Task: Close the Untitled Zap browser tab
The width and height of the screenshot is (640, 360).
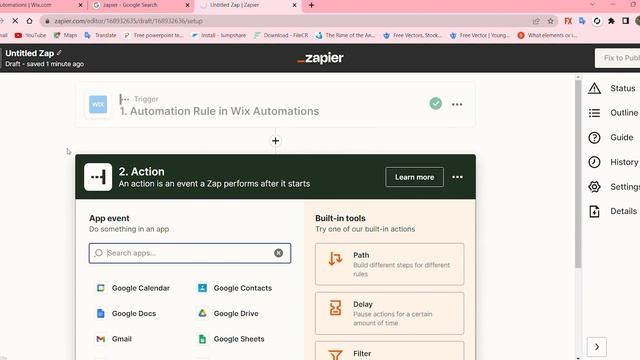Action: [294, 5]
